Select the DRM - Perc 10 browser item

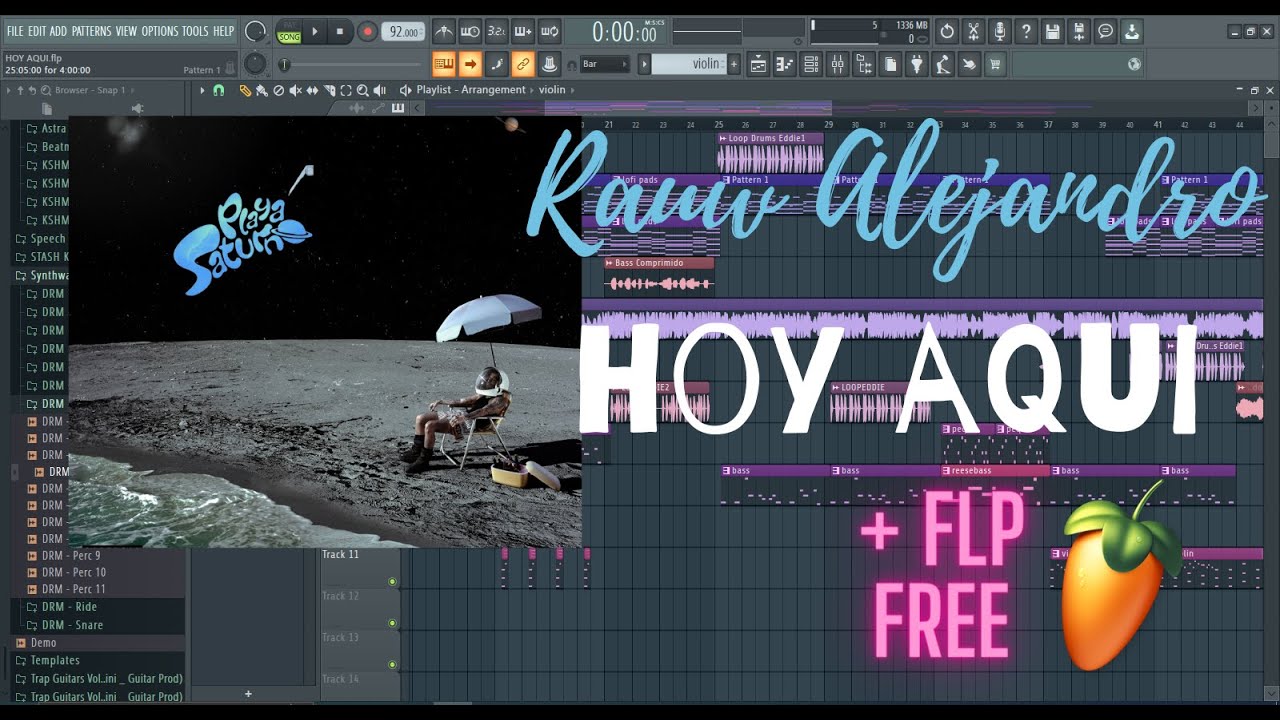[x=74, y=572]
